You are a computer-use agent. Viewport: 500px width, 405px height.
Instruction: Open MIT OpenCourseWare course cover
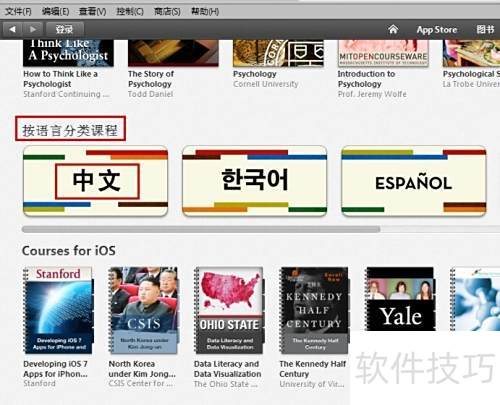pyautogui.click(x=383, y=53)
